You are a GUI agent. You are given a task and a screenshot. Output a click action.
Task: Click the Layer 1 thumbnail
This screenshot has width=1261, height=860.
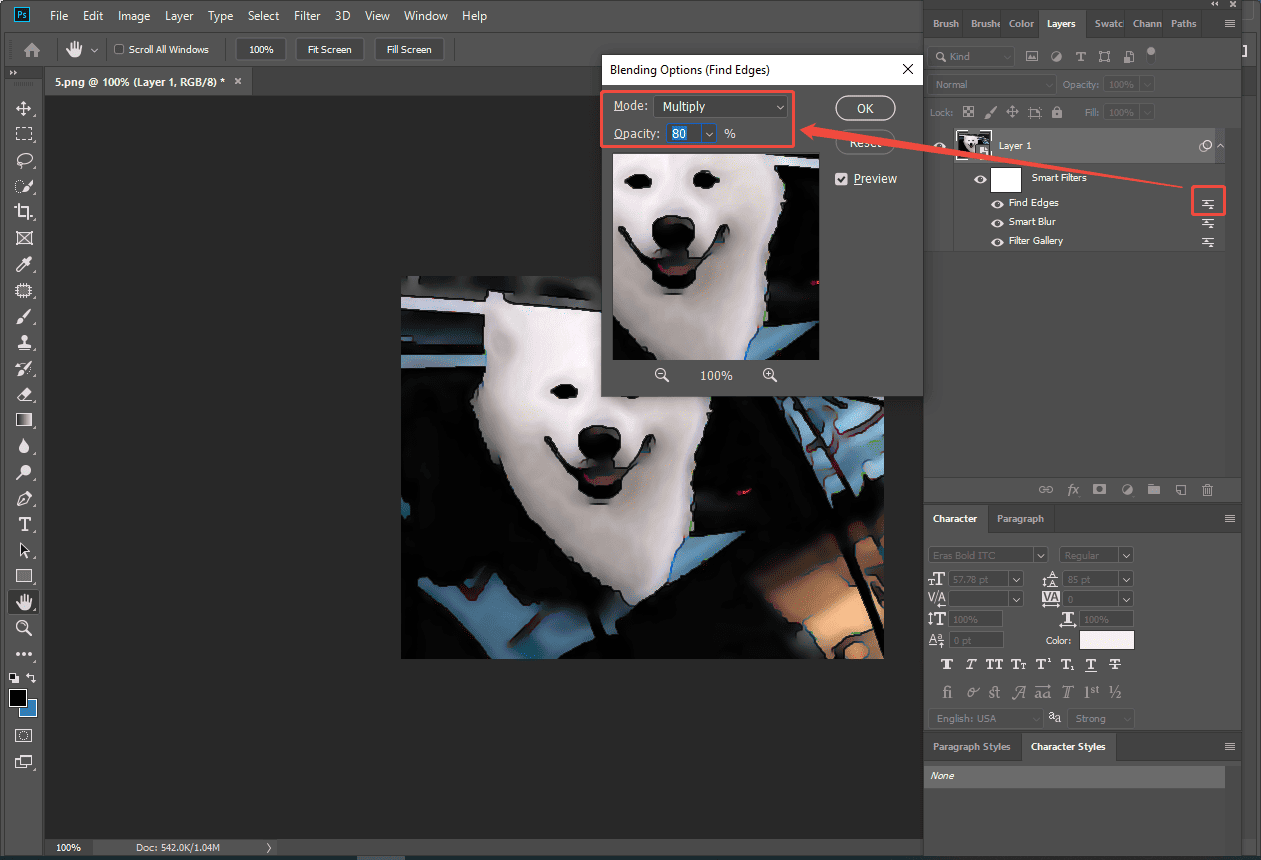(973, 144)
